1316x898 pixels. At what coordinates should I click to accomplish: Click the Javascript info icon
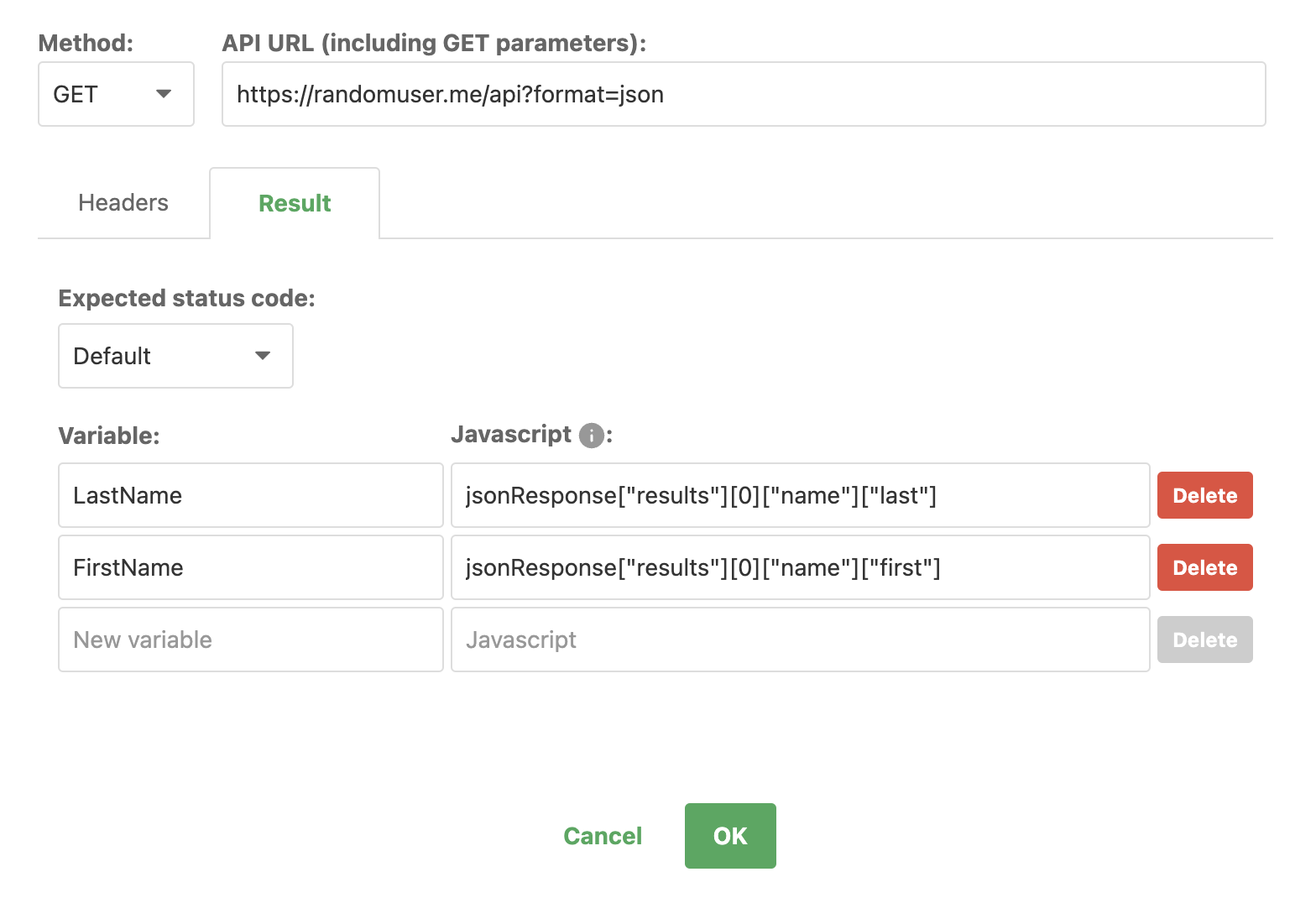(x=592, y=436)
